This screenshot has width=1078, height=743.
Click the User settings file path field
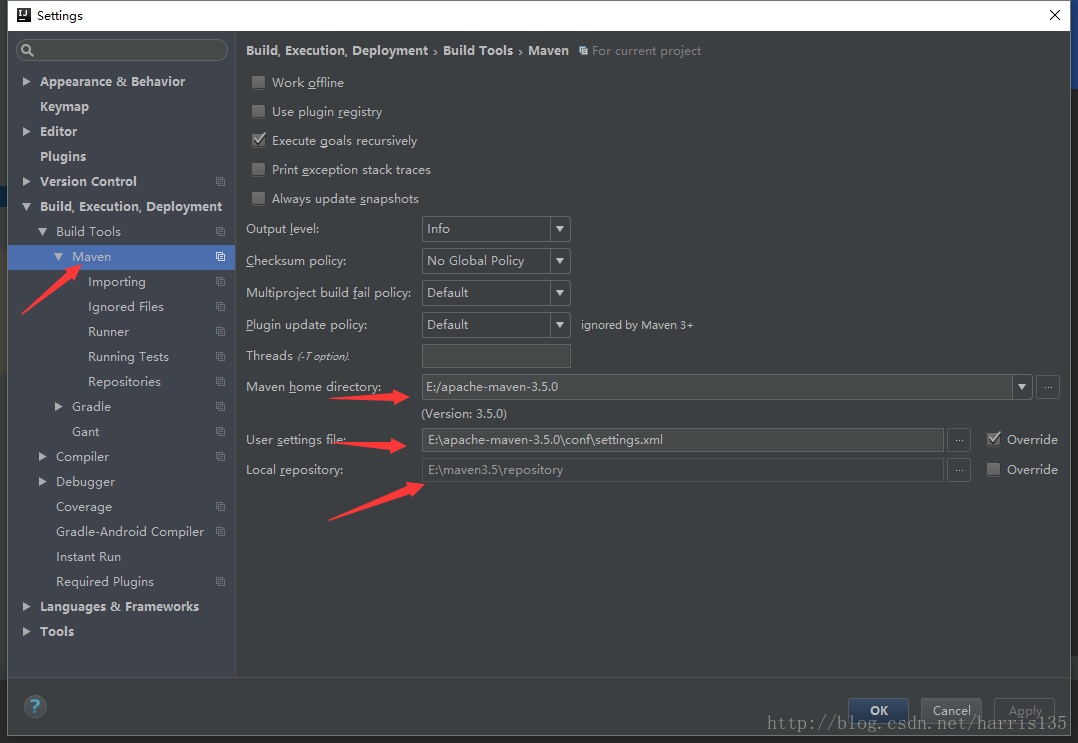point(683,440)
